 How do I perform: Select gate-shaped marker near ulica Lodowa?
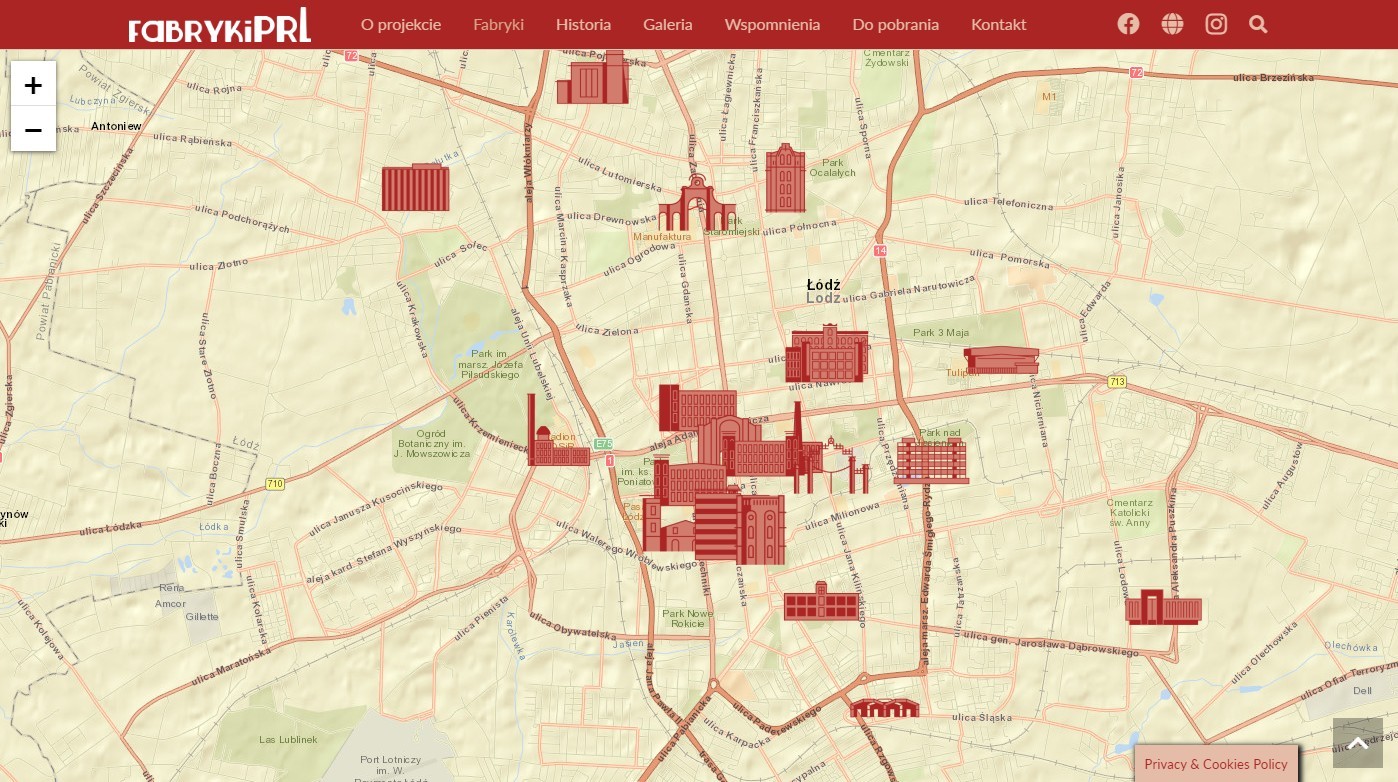pos(1163,607)
